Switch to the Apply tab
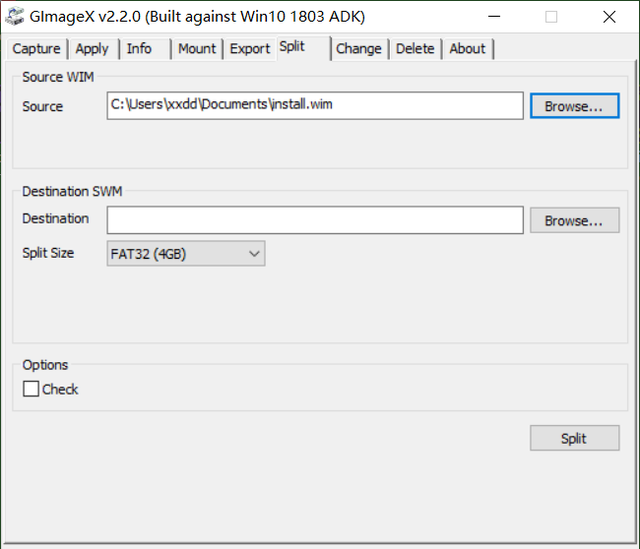The height and width of the screenshot is (549, 640). (93, 49)
